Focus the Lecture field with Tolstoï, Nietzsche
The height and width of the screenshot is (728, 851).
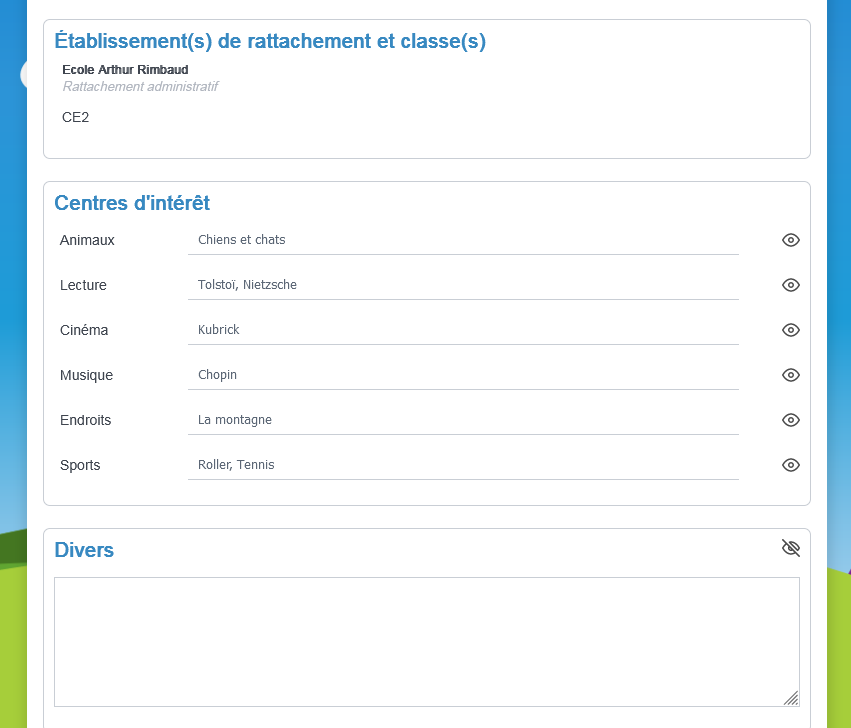(x=463, y=285)
